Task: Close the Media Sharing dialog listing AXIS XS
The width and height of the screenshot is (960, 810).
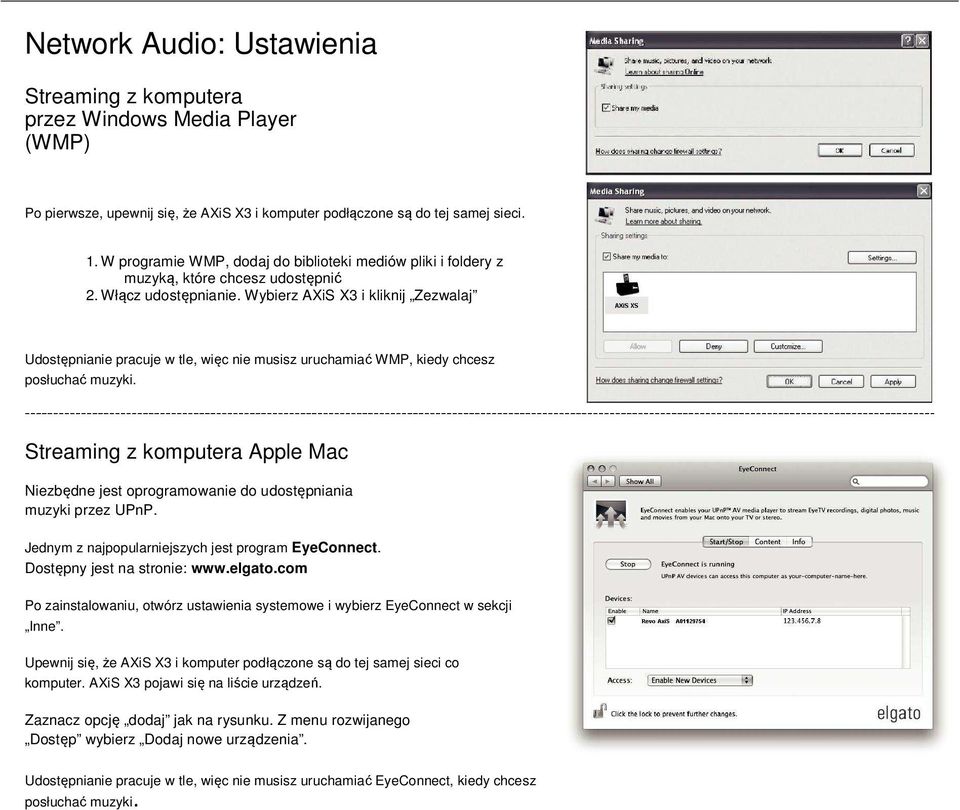Action: point(923,191)
